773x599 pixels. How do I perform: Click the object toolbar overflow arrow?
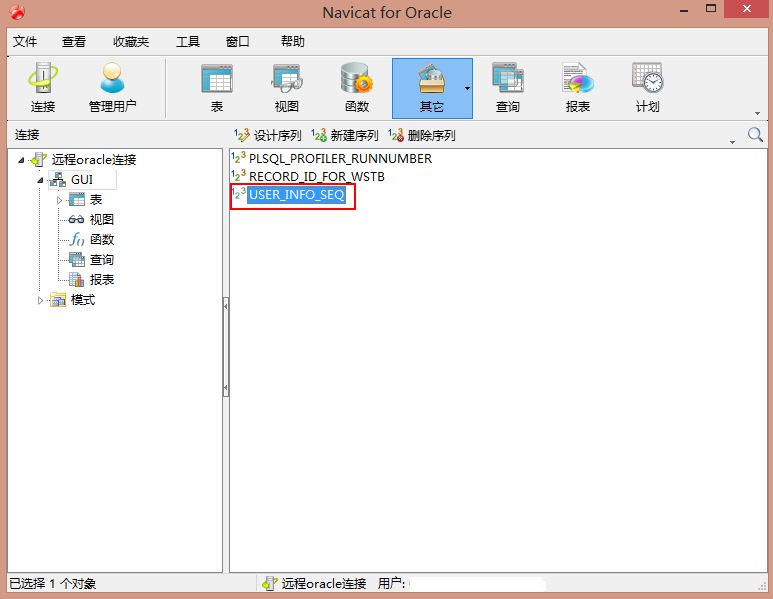tap(732, 142)
